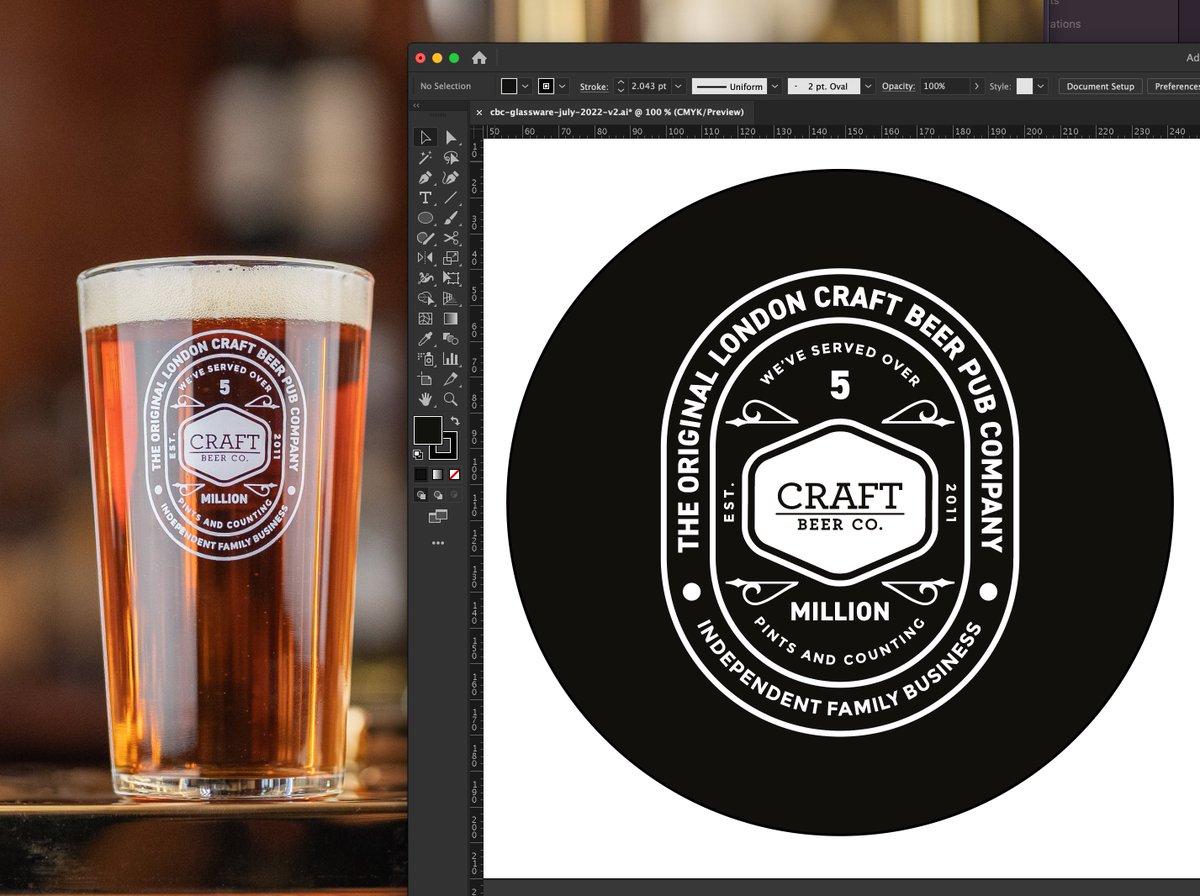Image resolution: width=1200 pixels, height=896 pixels.
Task: Open Preferences from control bar
Action: click(1174, 86)
